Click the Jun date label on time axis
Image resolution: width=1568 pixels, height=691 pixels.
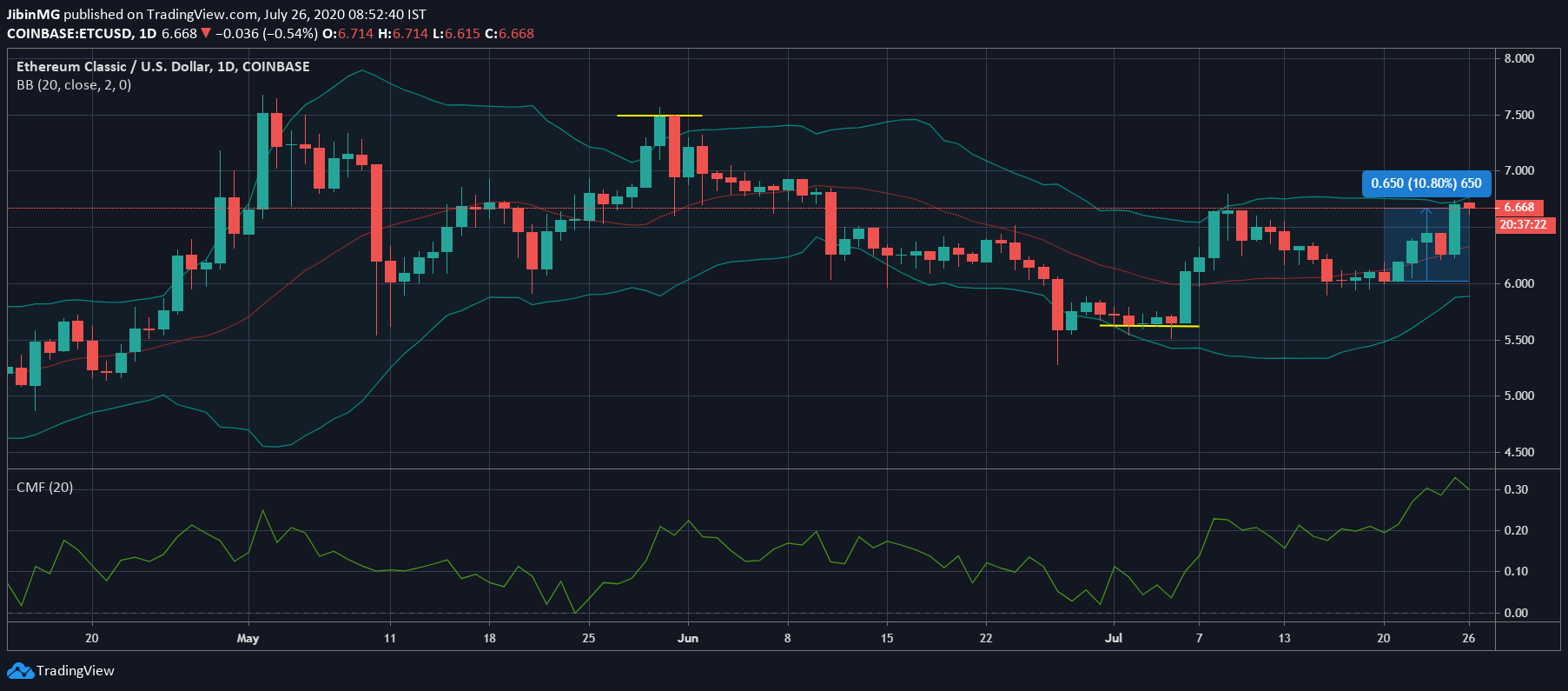coord(688,639)
